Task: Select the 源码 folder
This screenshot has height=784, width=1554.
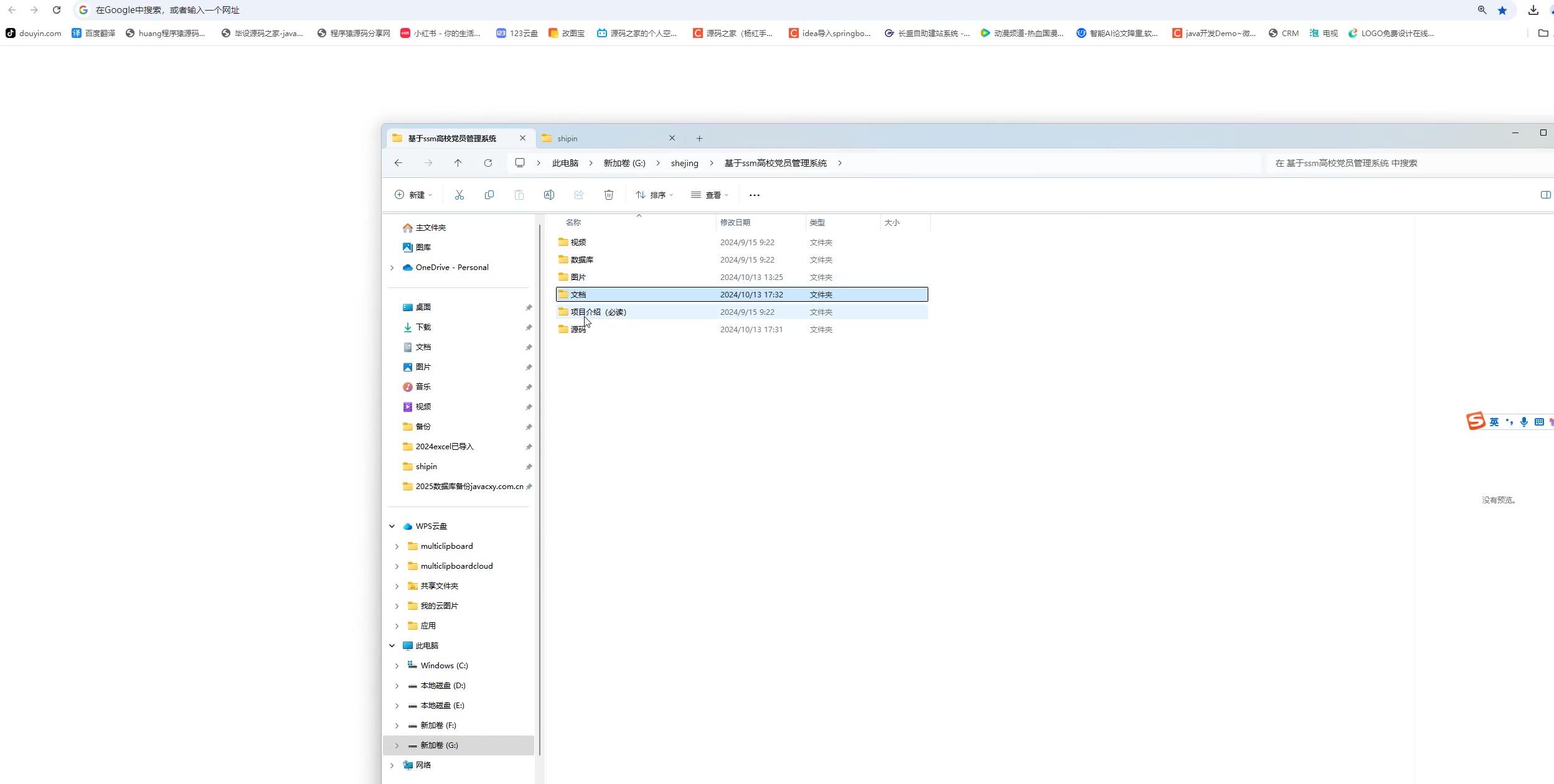Action: pyautogui.click(x=578, y=330)
